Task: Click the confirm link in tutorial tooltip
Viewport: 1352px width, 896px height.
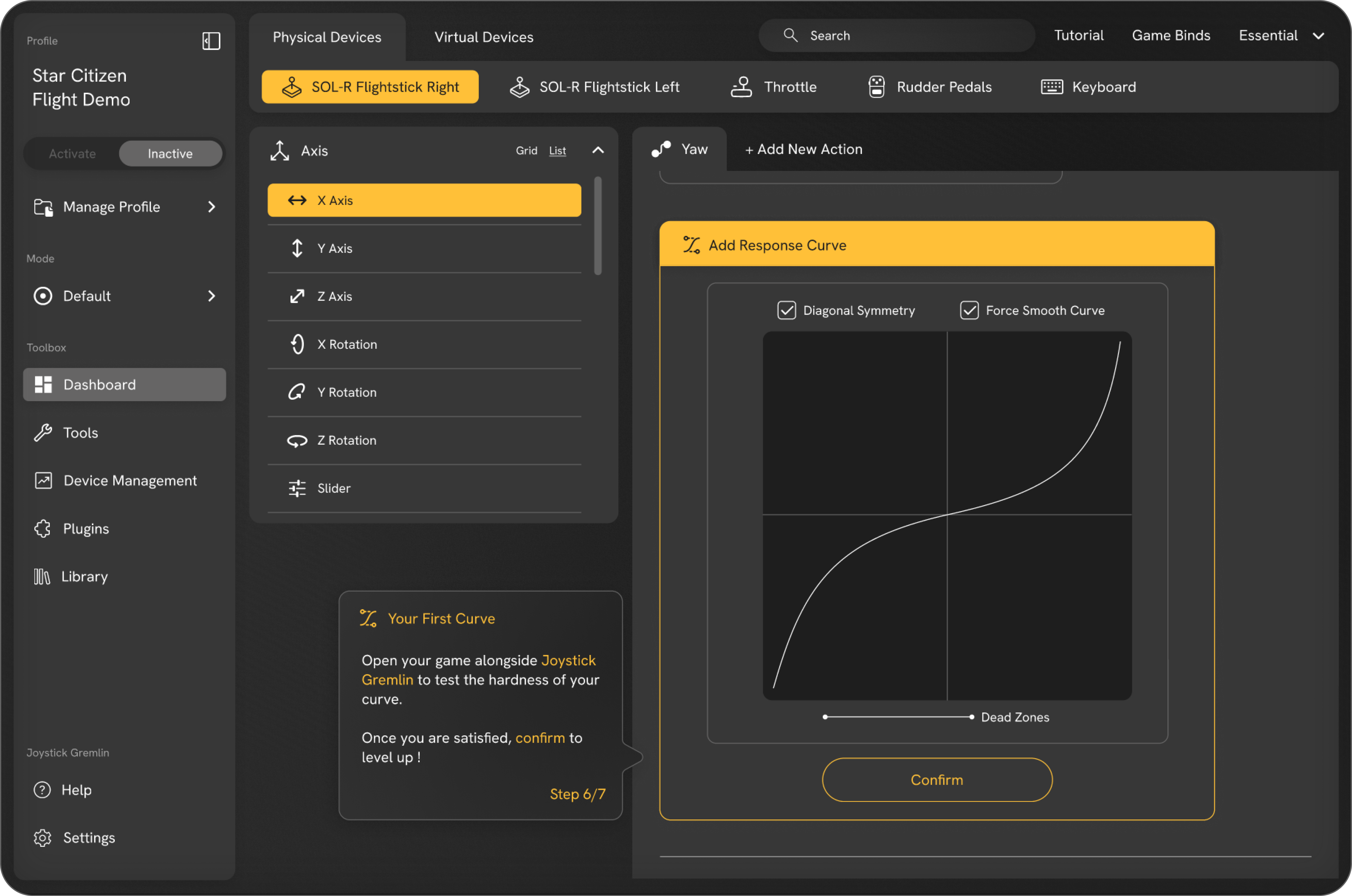Action: (540, 738)
